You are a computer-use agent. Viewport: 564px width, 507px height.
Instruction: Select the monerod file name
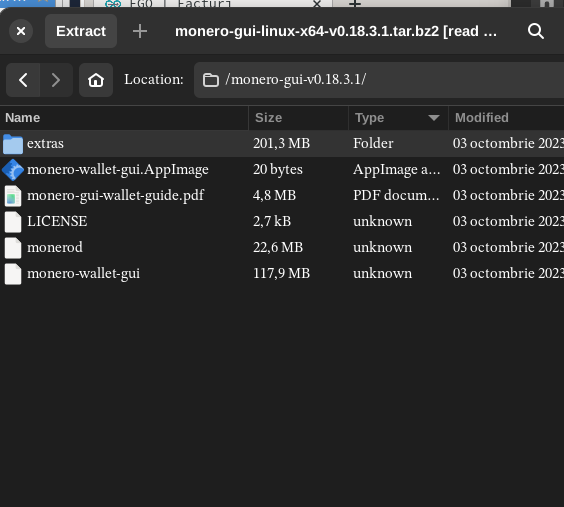pyautogui.click(x=55, y=247)
